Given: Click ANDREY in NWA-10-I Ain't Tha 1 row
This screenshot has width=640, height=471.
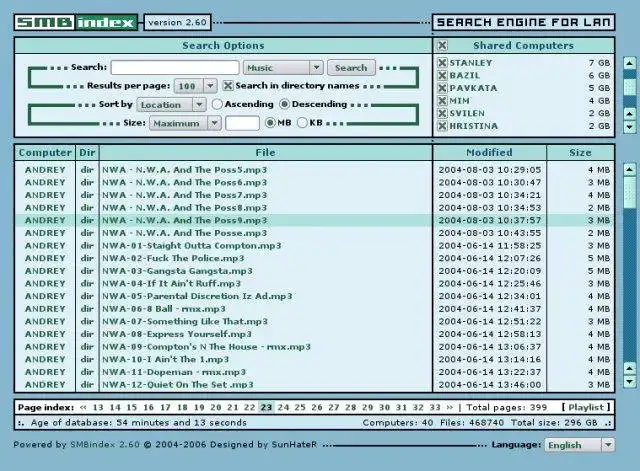Looking at the screenshot, I should click(x=45, y=359).
